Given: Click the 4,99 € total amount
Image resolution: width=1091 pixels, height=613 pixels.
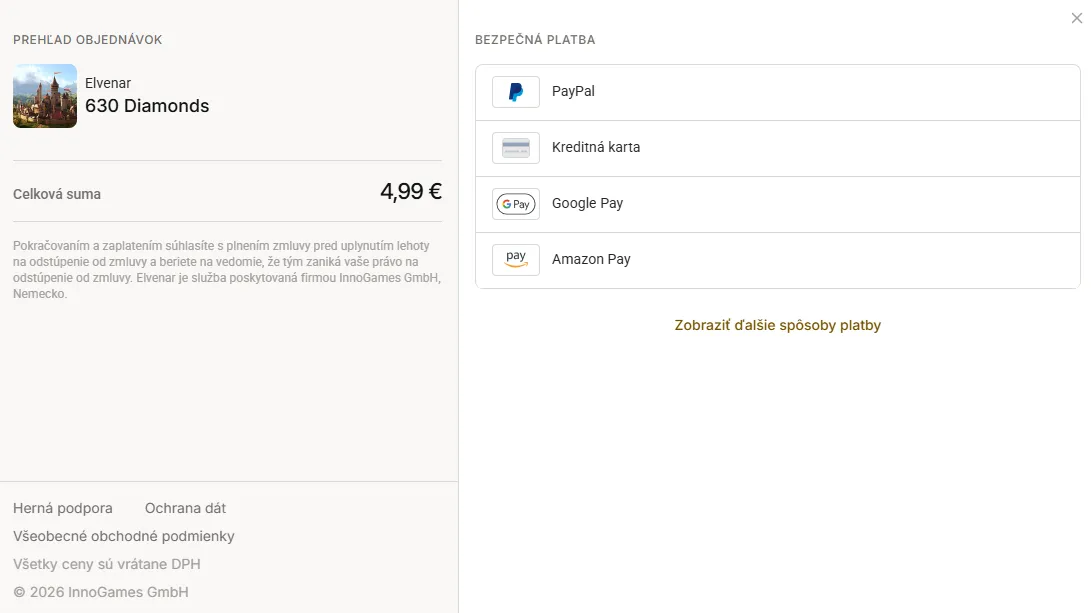Looking at the screenshot, I should (x=411, y=191).
